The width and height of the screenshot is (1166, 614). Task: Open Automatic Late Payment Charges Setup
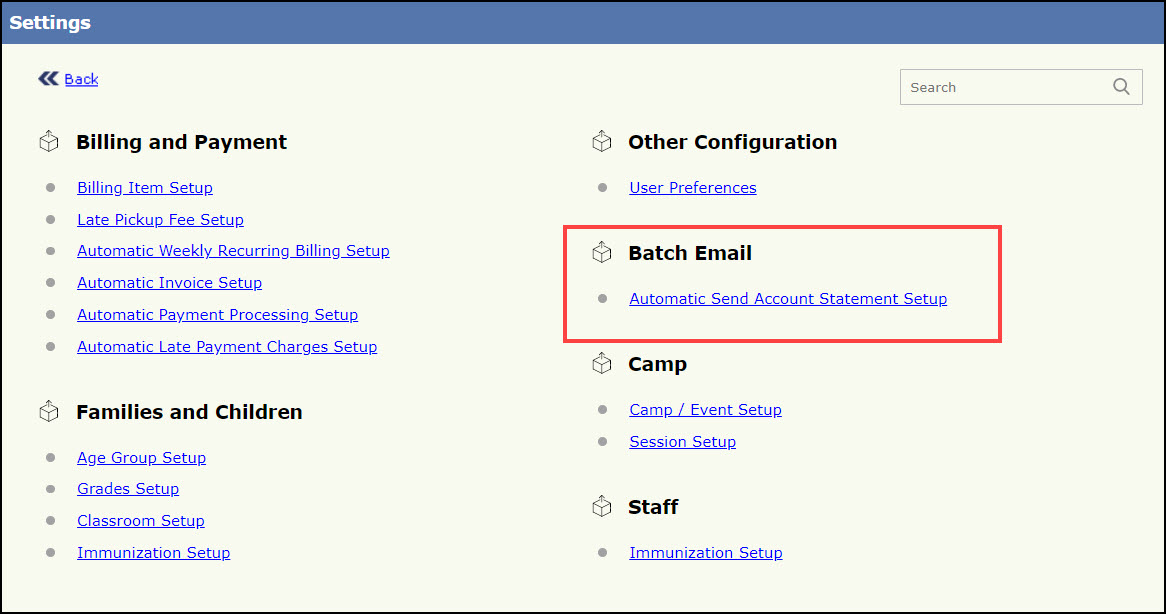tap(227, 347)
